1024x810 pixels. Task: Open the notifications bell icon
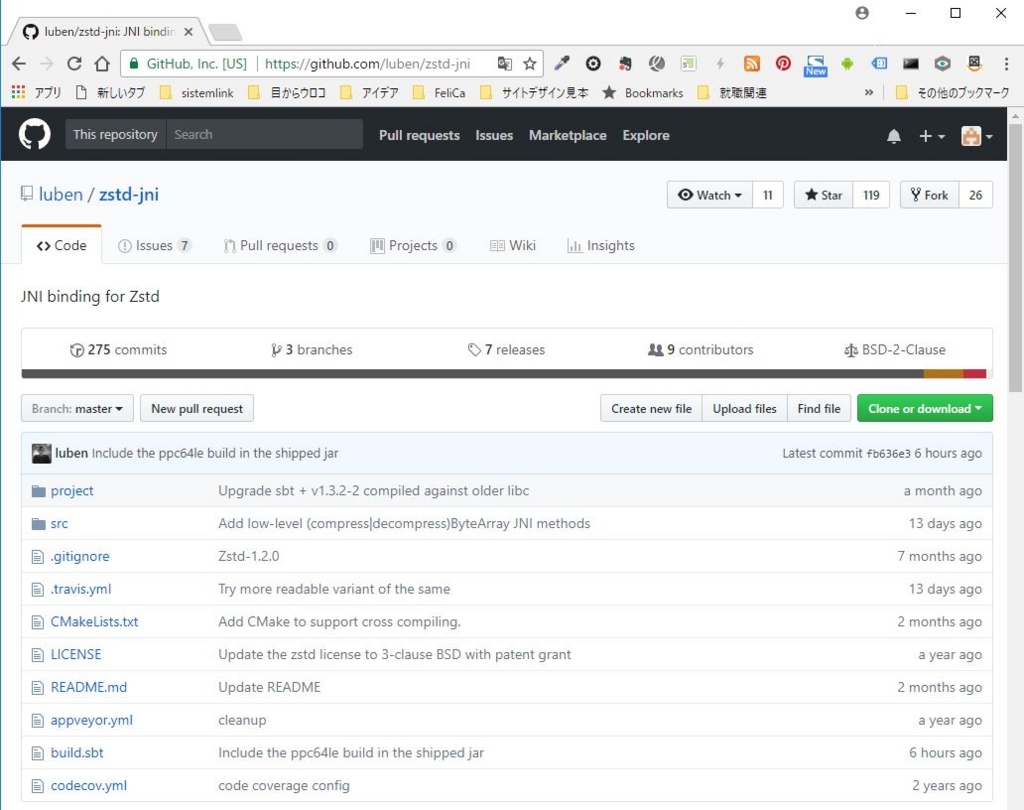tap(893, 136)
